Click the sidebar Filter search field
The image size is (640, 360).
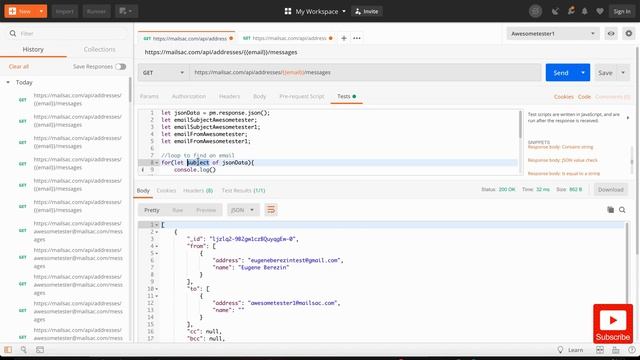(67, 33)
